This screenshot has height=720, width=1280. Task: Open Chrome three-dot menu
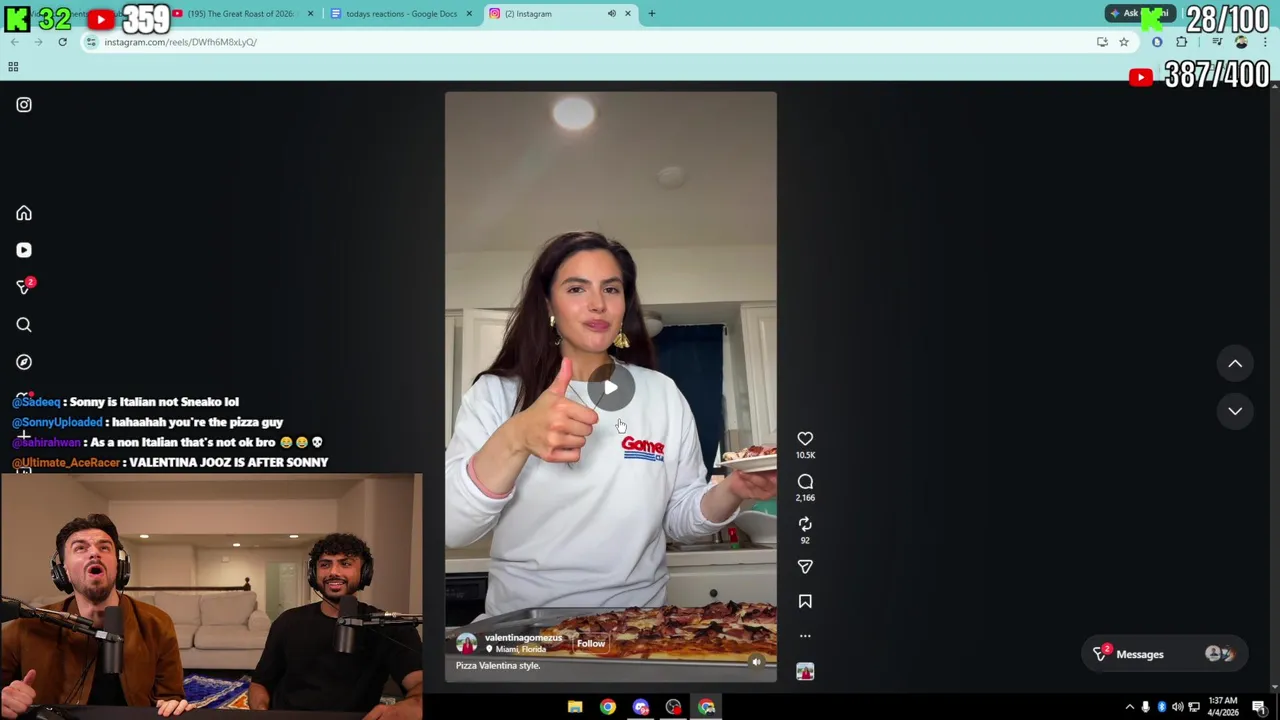1265,42
